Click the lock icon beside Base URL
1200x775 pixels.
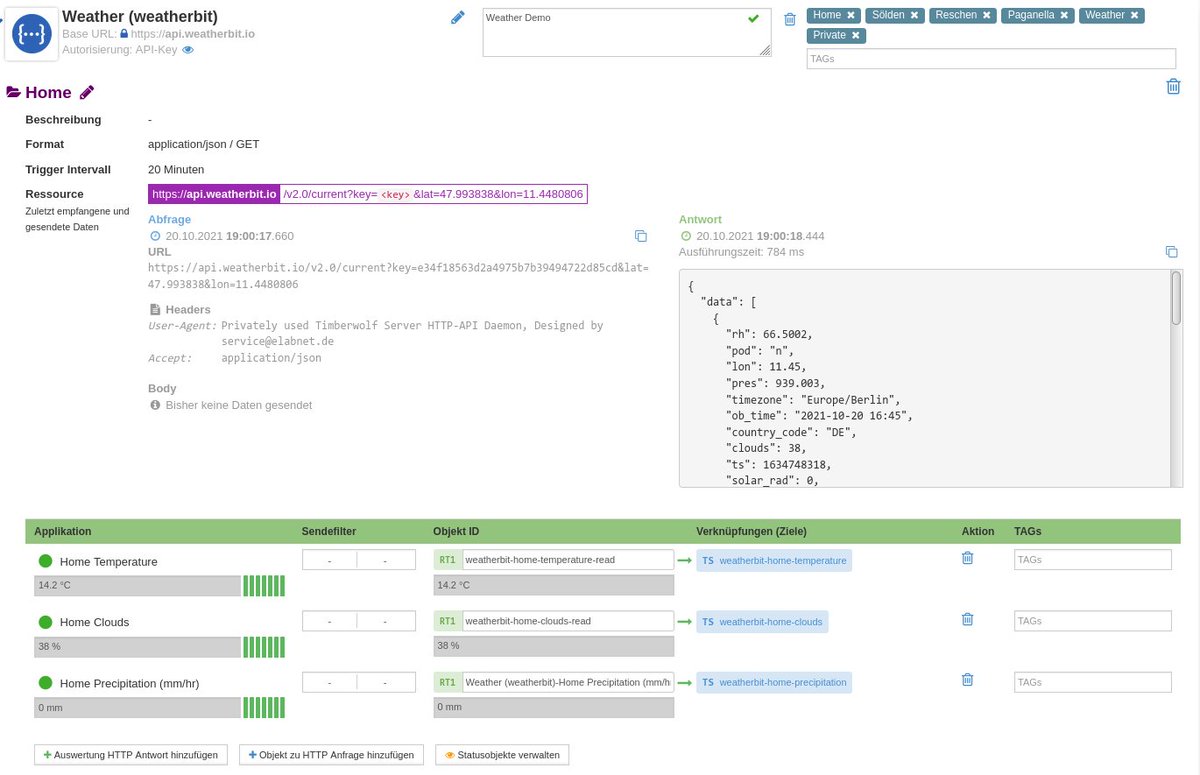(x=124, y=33)
